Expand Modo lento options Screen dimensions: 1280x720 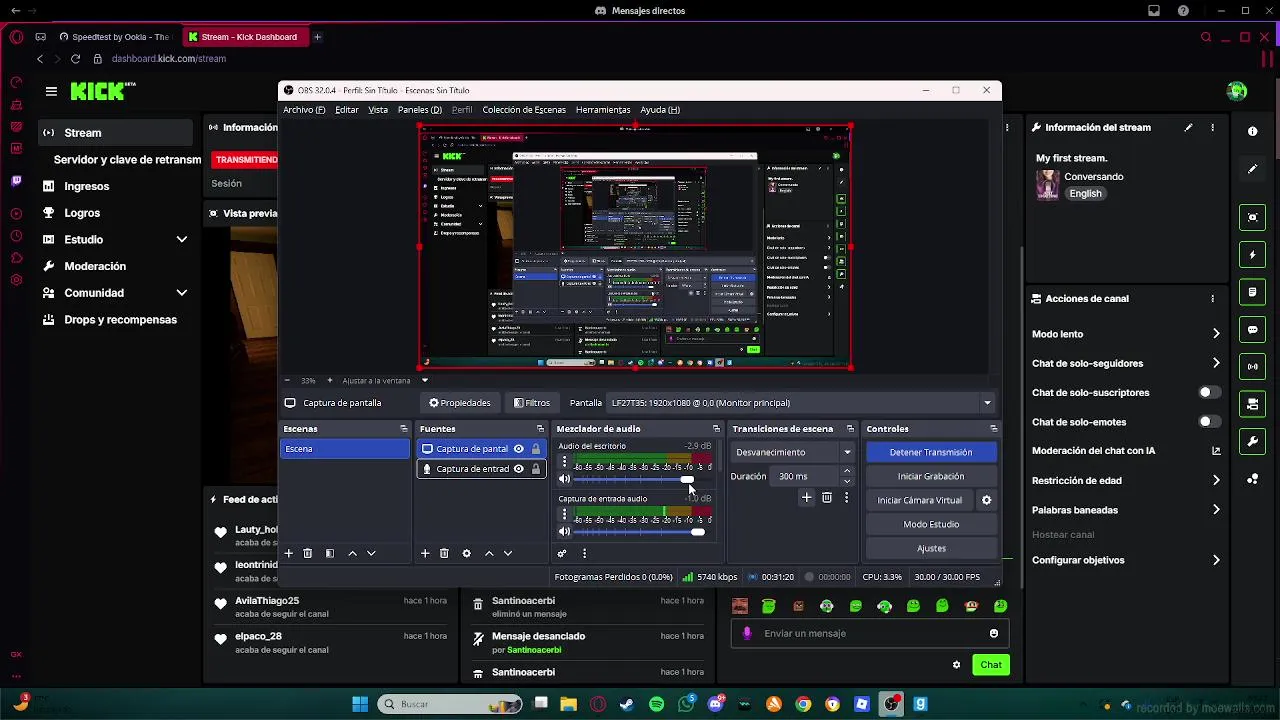(x=1216, y=334)
